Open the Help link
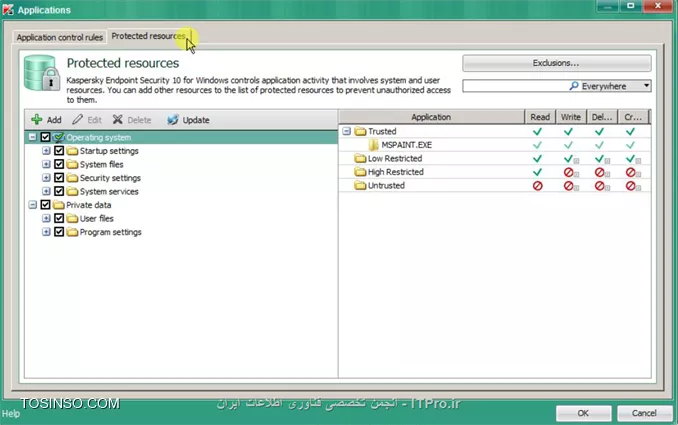This screenshot has width=678, height=425. click(11, 414)
